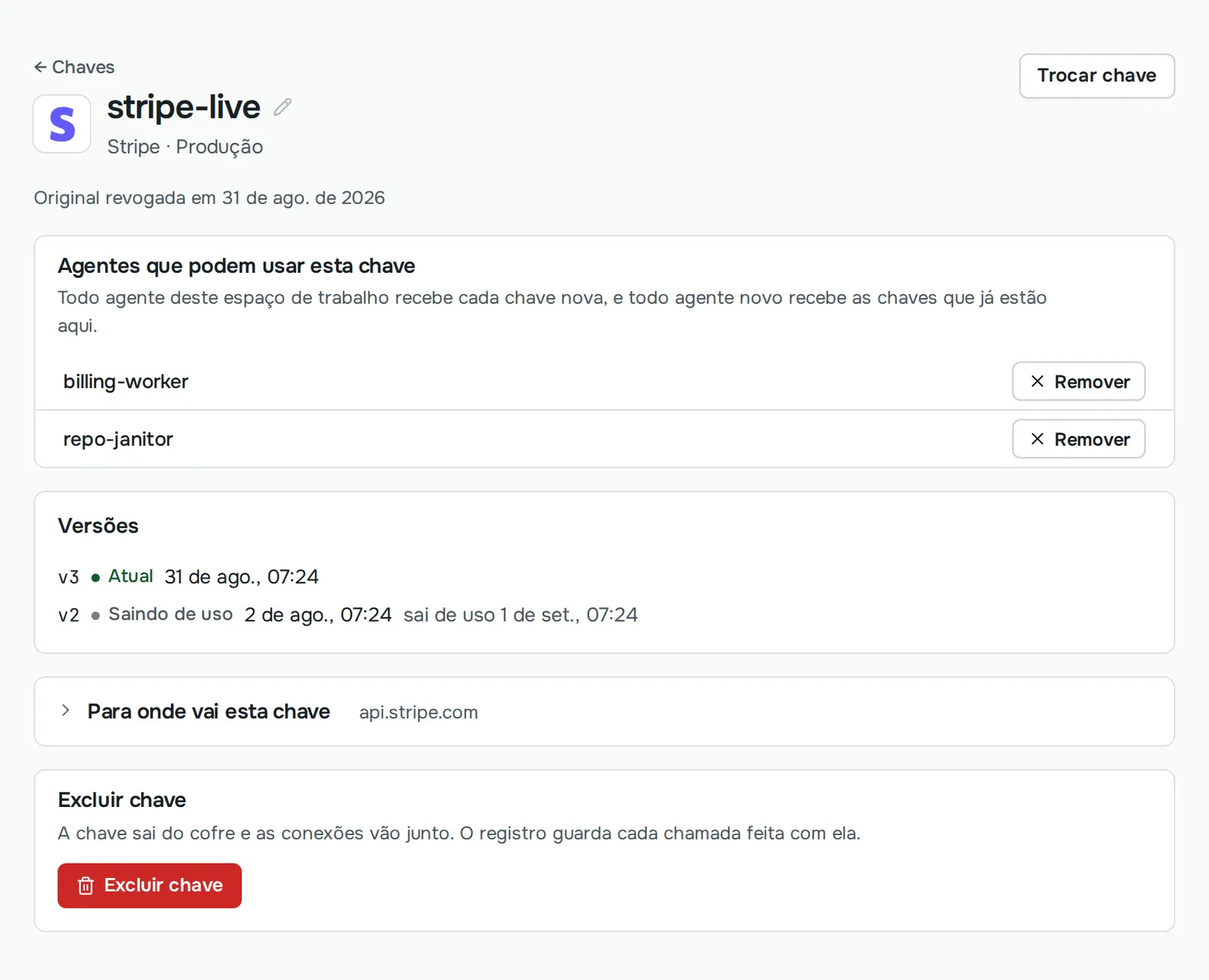
Task: Click the Trocar chave button
Action: click(x=1096, y=76)
